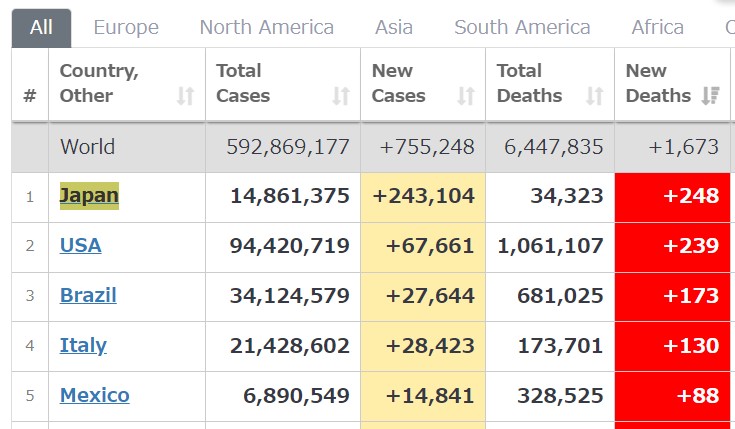Select World new deaths +1,673
Screen dimensions: 735x429
click(x=683, y=147)
